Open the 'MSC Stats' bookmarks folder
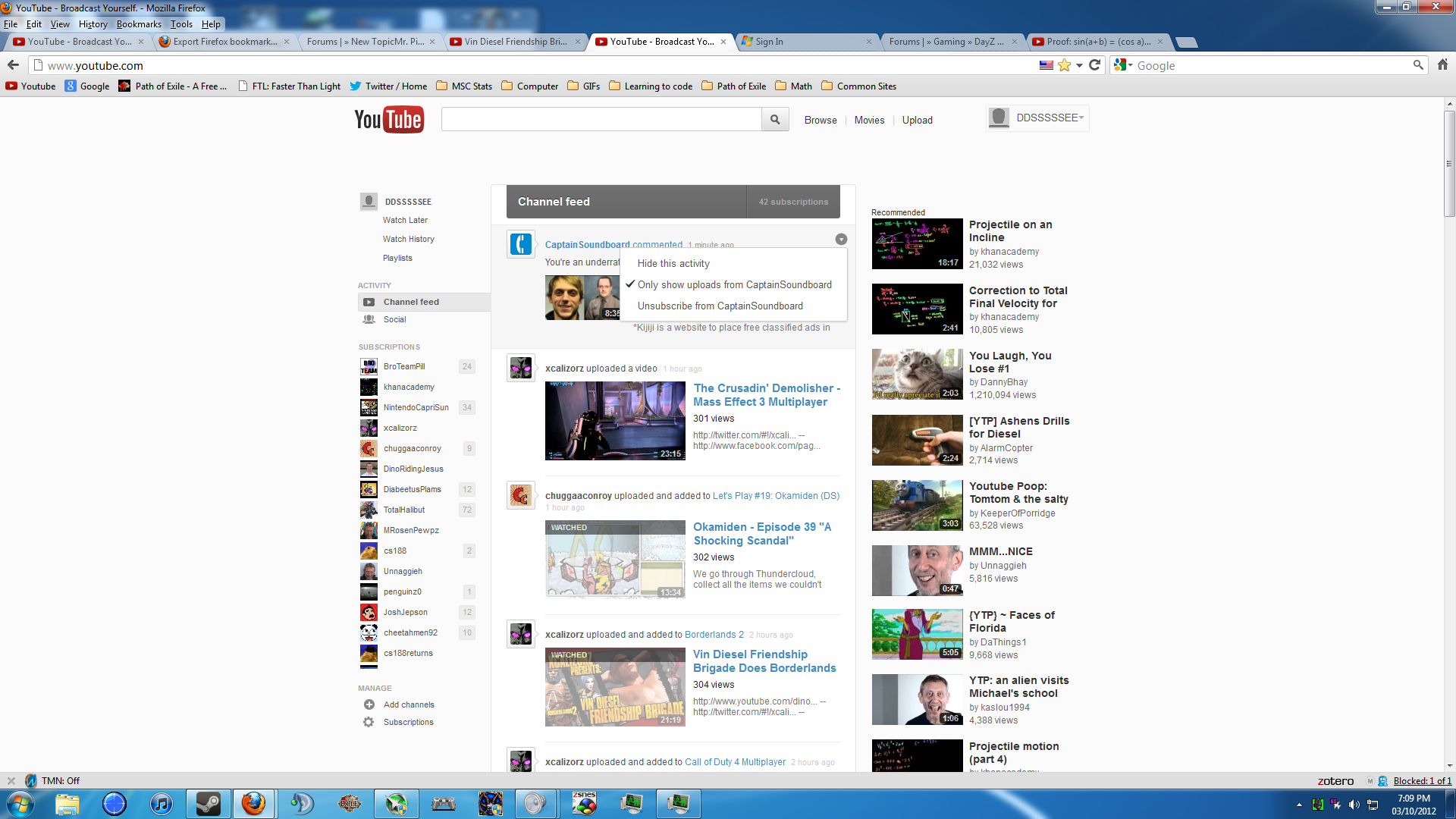Screen dimensions: 1456x819 pos(464,86)
